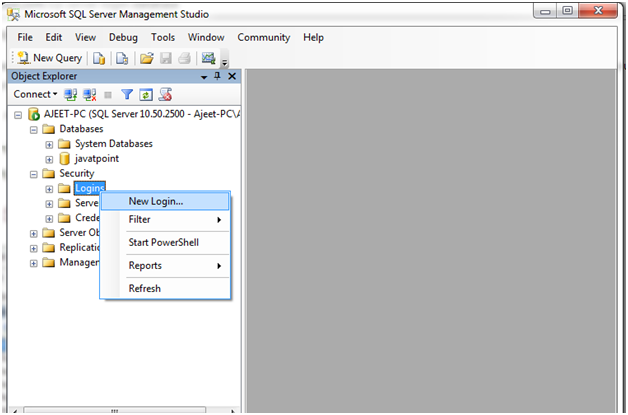The image size is (628, 415).
Task: Expand the System Databases node
Action: pos(49,144)
